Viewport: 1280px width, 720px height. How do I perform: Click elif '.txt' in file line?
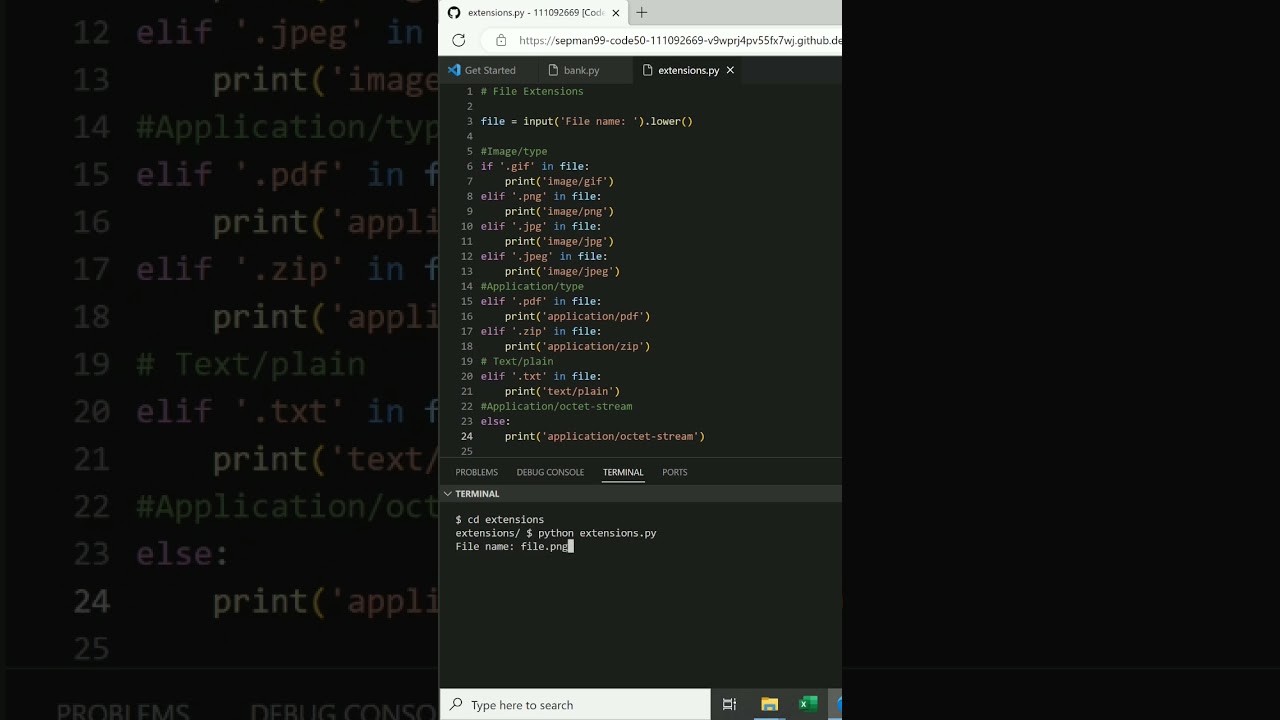tap(541, 376)
